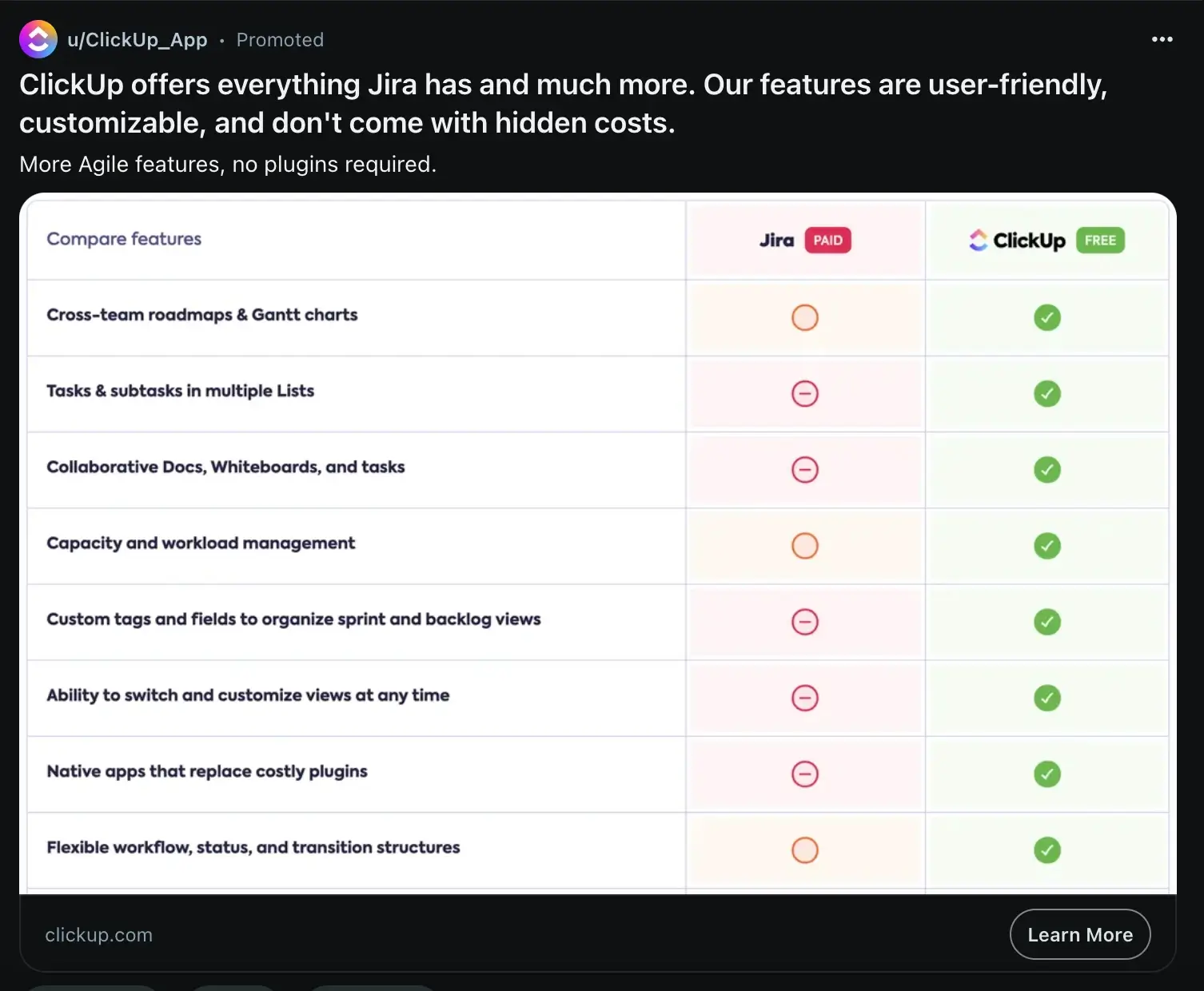The image size is (1204, 991).
Task: Click the green checkmark for Cross-team roadmaps
Action: click(x=1047, y=317)
